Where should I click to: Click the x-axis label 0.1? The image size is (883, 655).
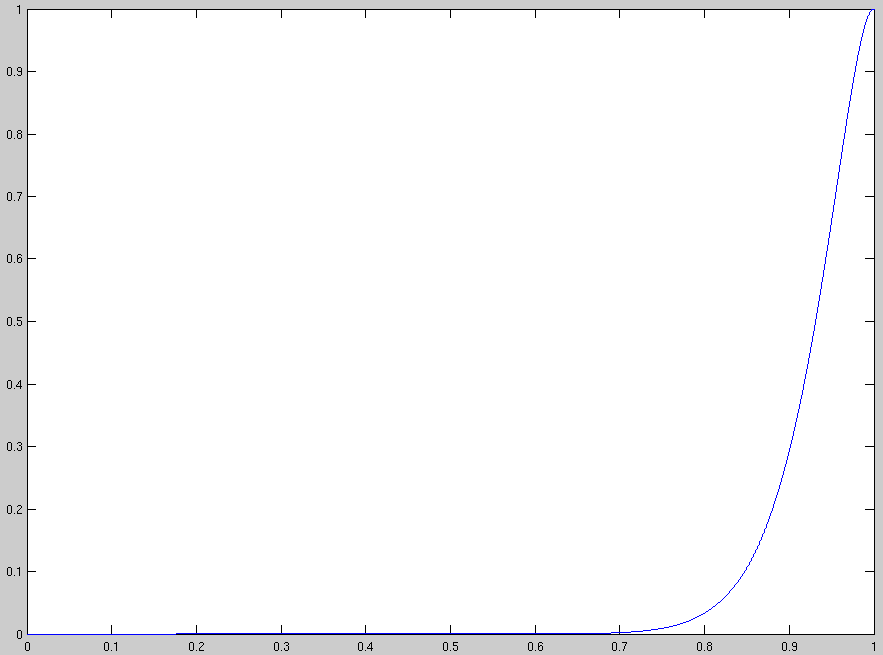[x=112, y=647]
